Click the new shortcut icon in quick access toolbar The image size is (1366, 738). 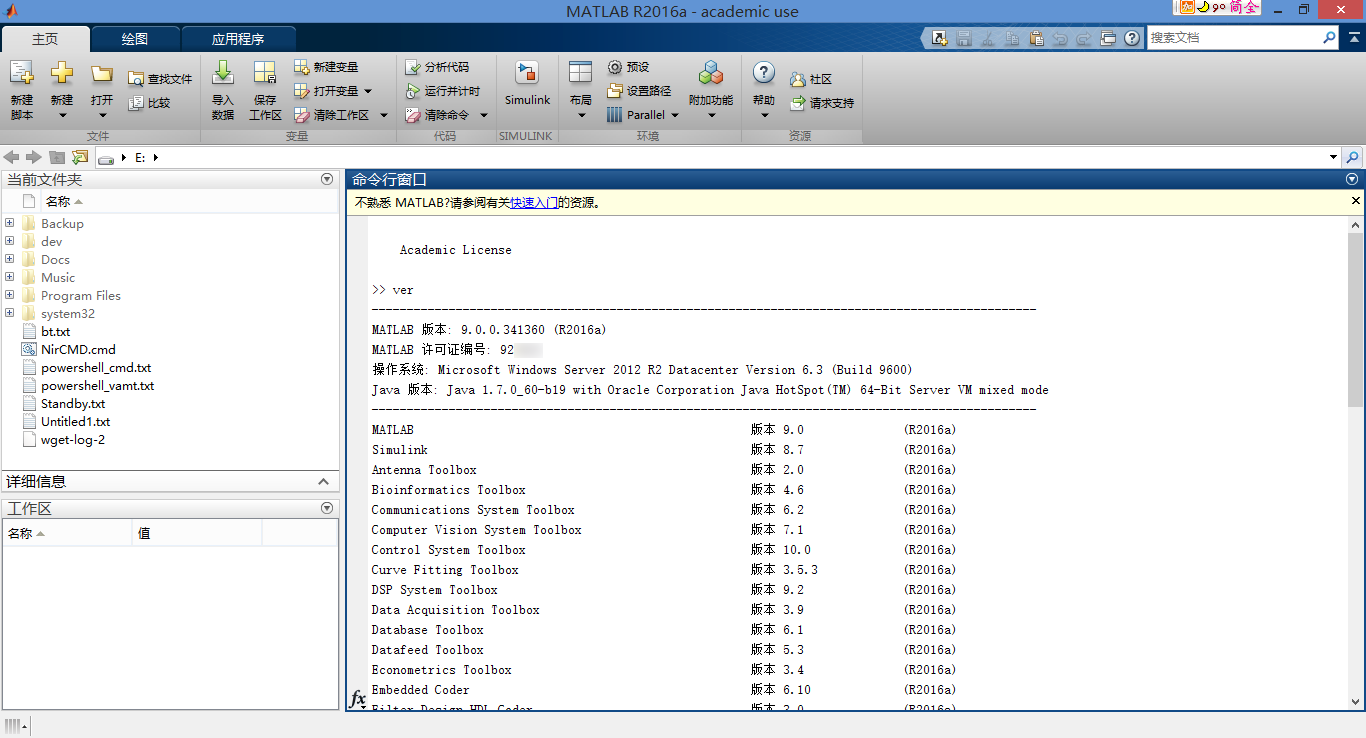tap(940, 38)
